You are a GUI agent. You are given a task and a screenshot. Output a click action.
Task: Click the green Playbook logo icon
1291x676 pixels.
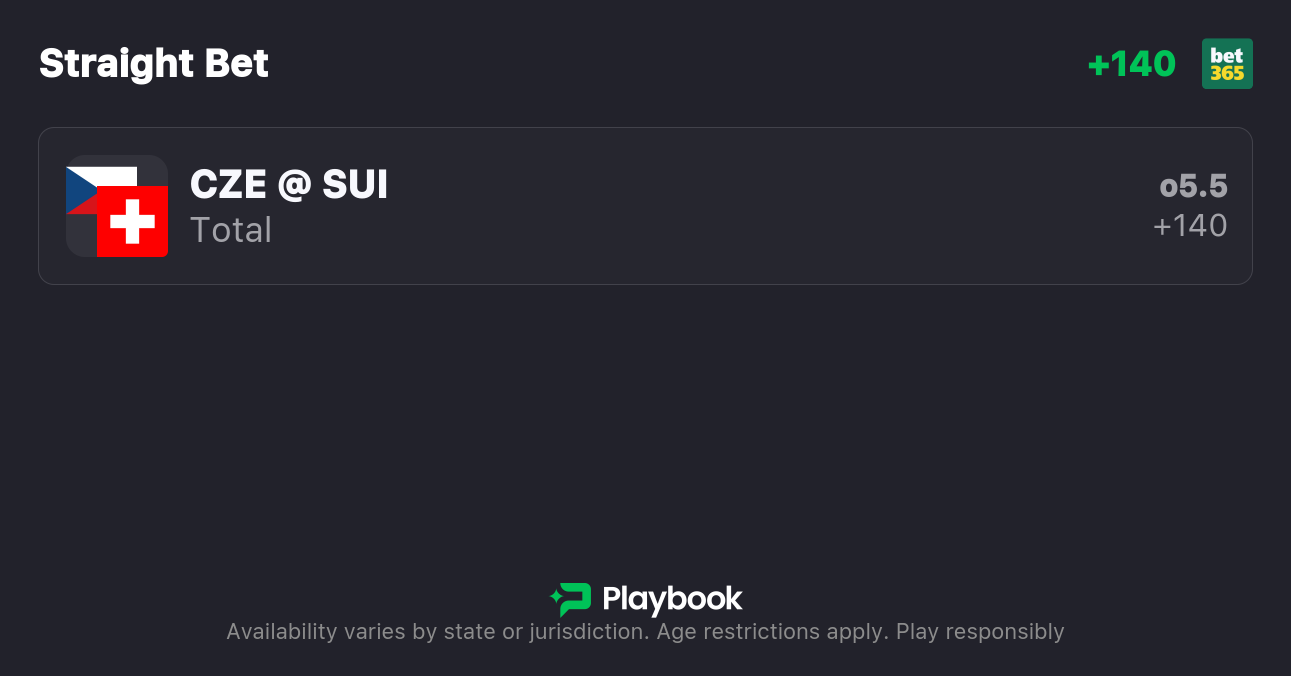pos(572,599)
